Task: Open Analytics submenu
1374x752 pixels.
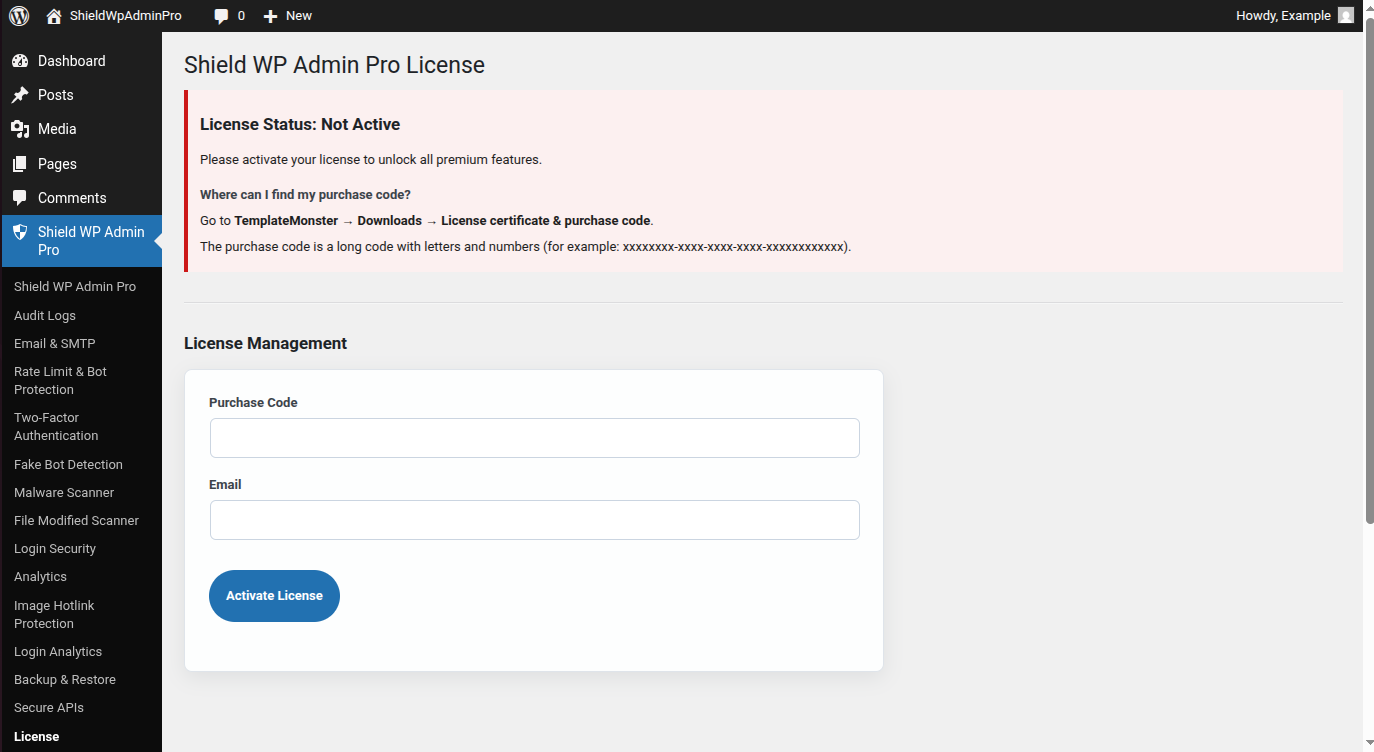Action: coord(40,577)
